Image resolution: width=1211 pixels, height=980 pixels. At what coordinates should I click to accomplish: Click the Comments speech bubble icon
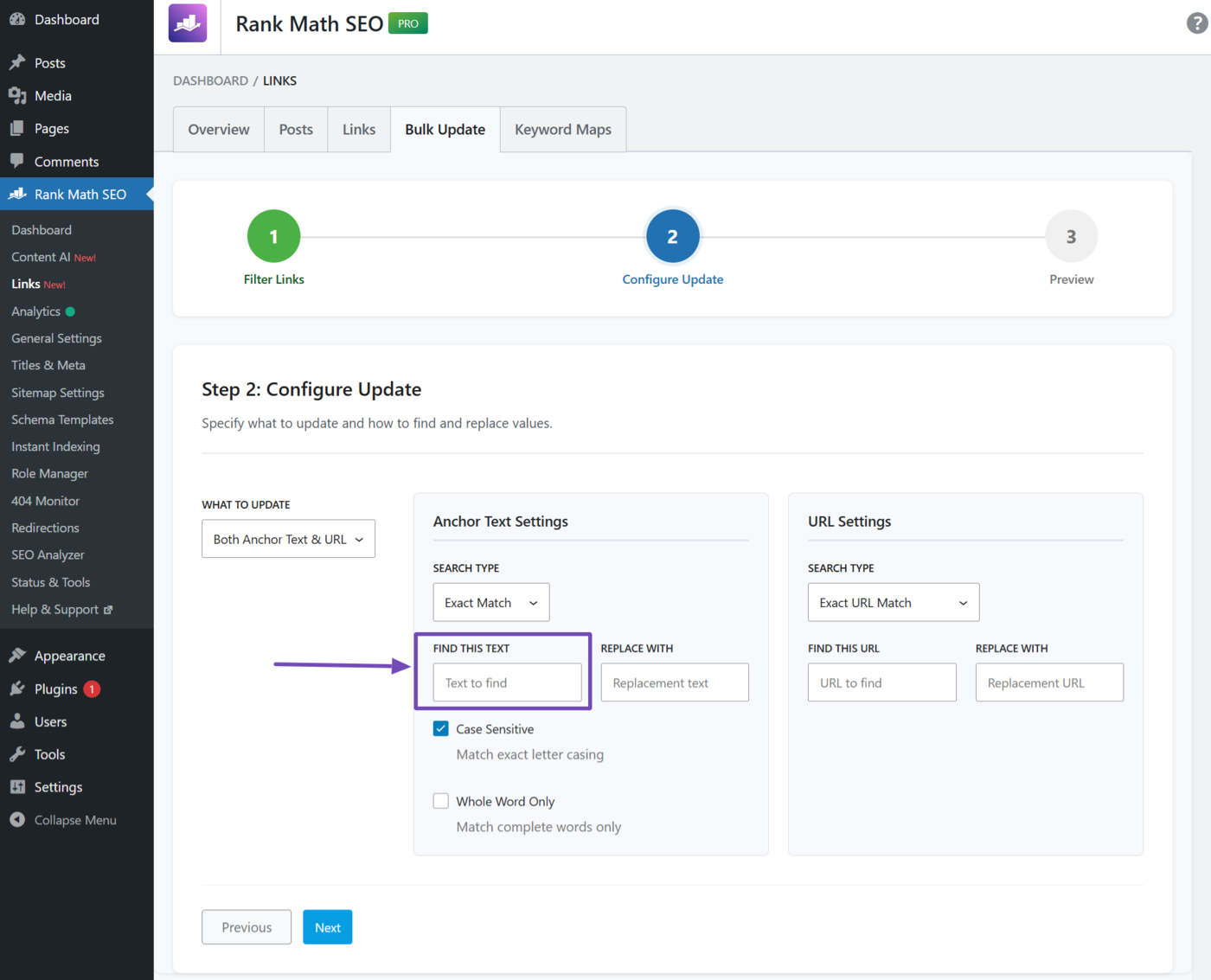point(17,161)
